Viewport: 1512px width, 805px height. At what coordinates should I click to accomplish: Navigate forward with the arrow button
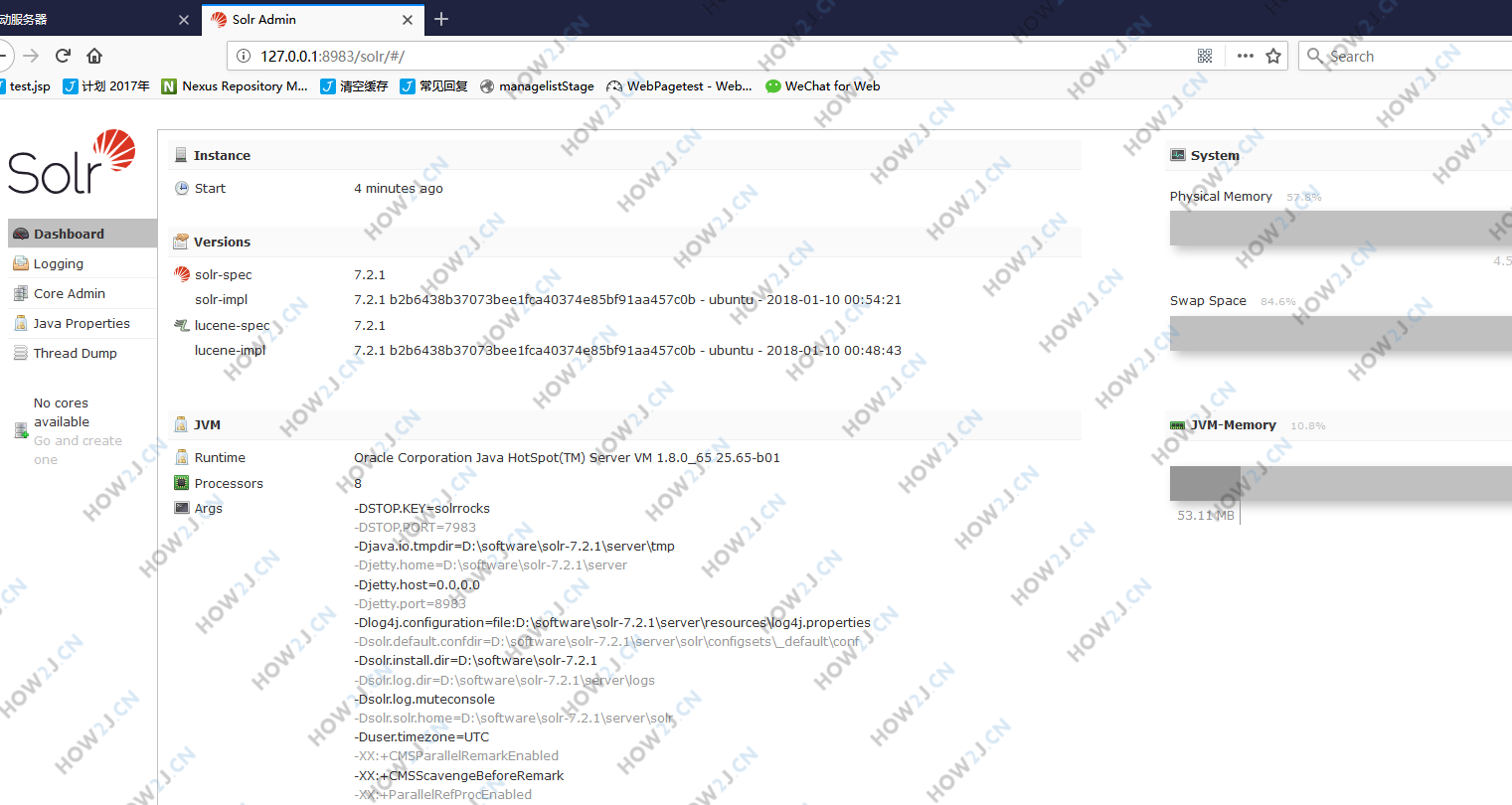pyautogui.click(x=31, y=56)
